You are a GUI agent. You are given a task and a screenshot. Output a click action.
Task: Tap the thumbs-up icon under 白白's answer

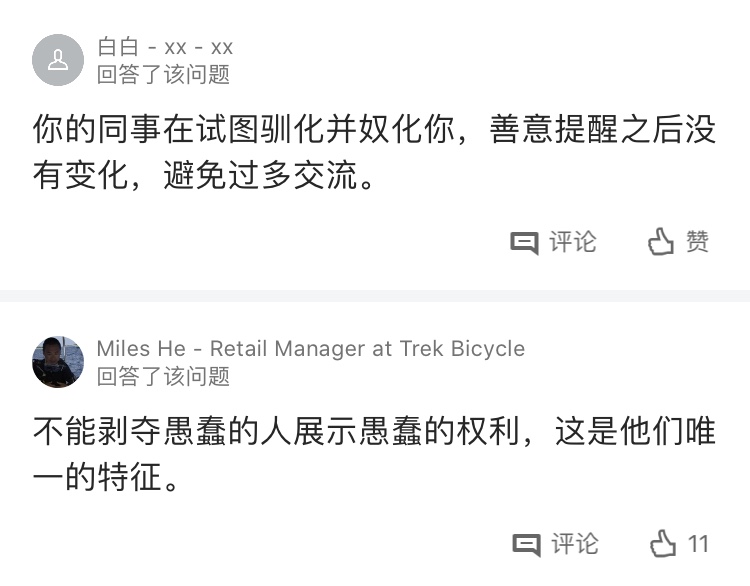[x=661, y=241]
